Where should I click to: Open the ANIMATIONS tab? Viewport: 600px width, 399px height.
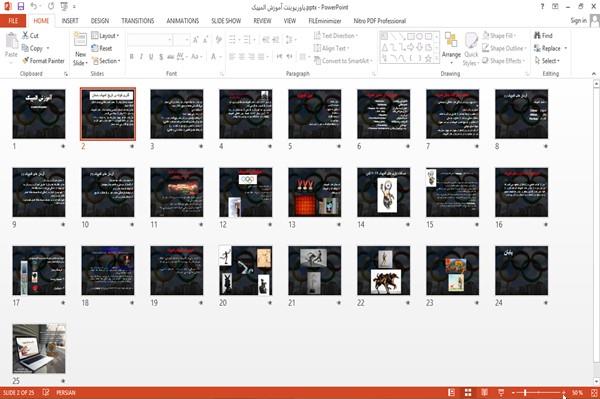click(183, 21)
